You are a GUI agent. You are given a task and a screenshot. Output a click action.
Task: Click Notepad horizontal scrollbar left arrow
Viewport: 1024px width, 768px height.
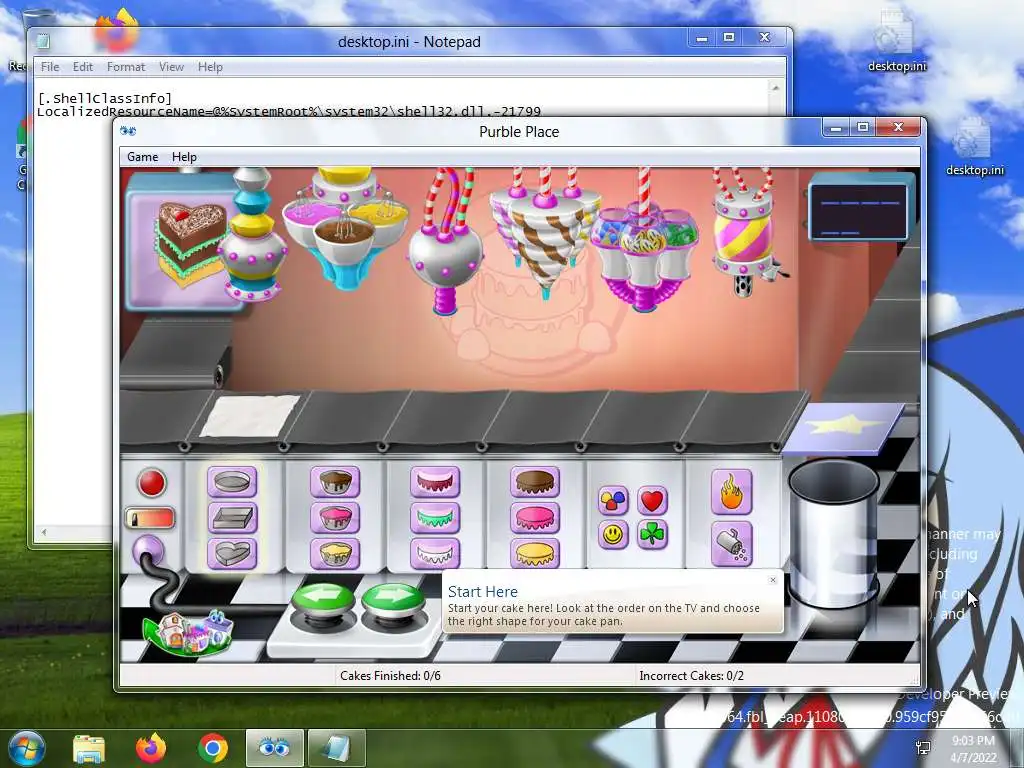point(44,532)
